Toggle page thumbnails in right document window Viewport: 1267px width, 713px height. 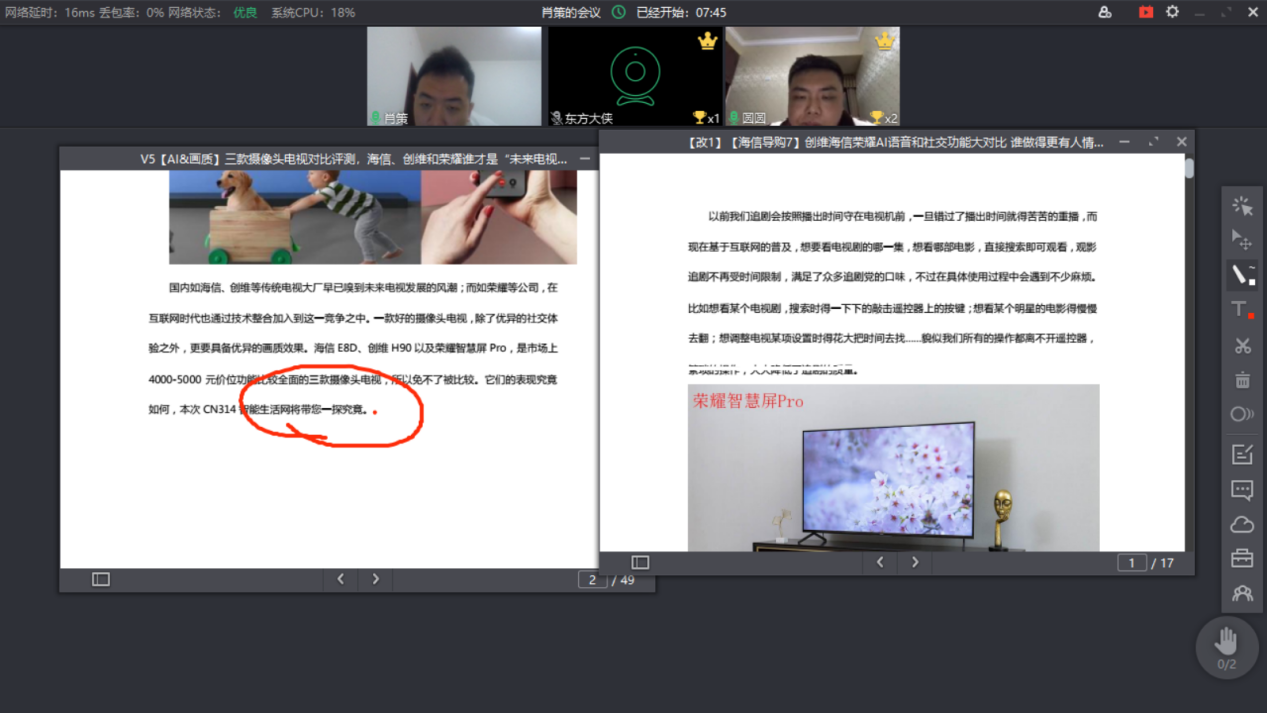coord(640,562)
